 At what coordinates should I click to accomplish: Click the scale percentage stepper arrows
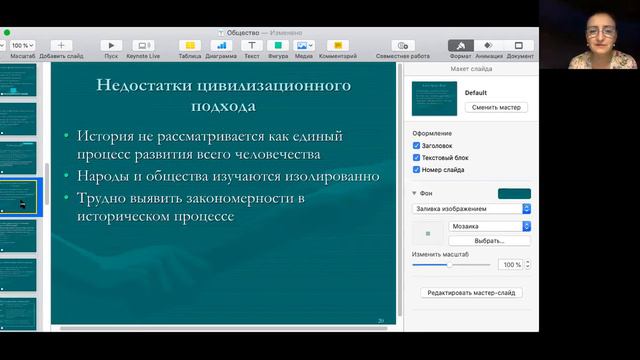(x=527, y=265)
